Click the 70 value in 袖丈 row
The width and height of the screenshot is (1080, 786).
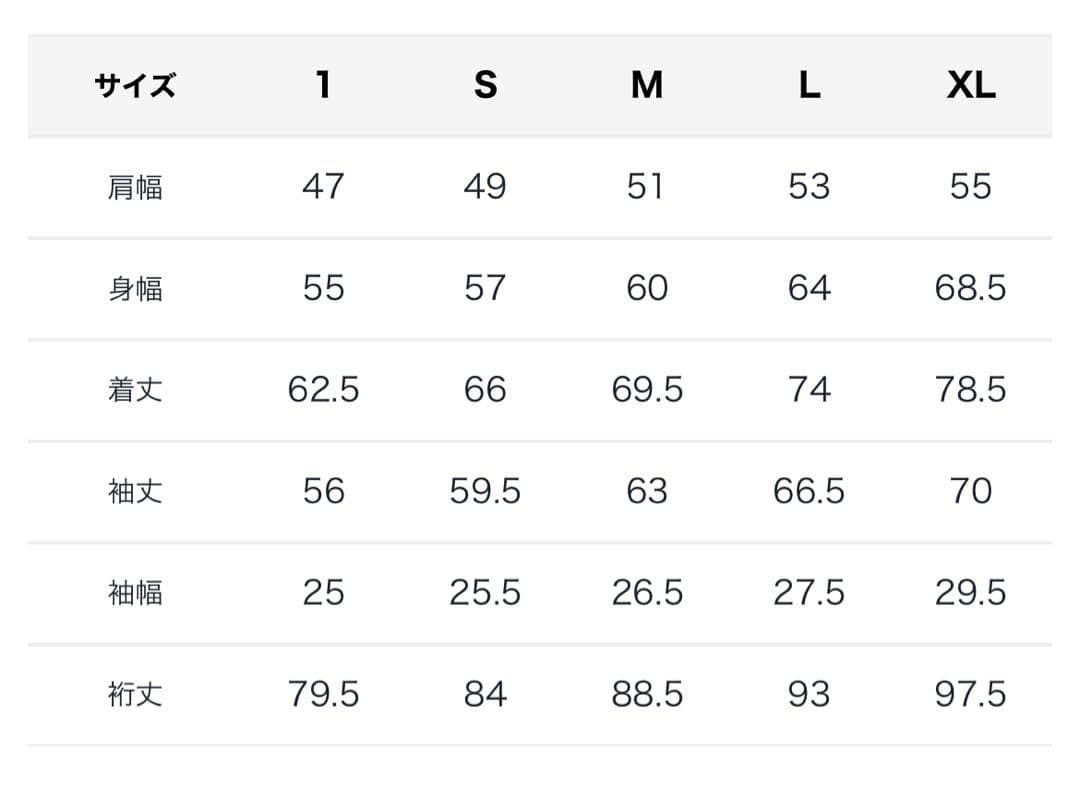click(971, 492)
